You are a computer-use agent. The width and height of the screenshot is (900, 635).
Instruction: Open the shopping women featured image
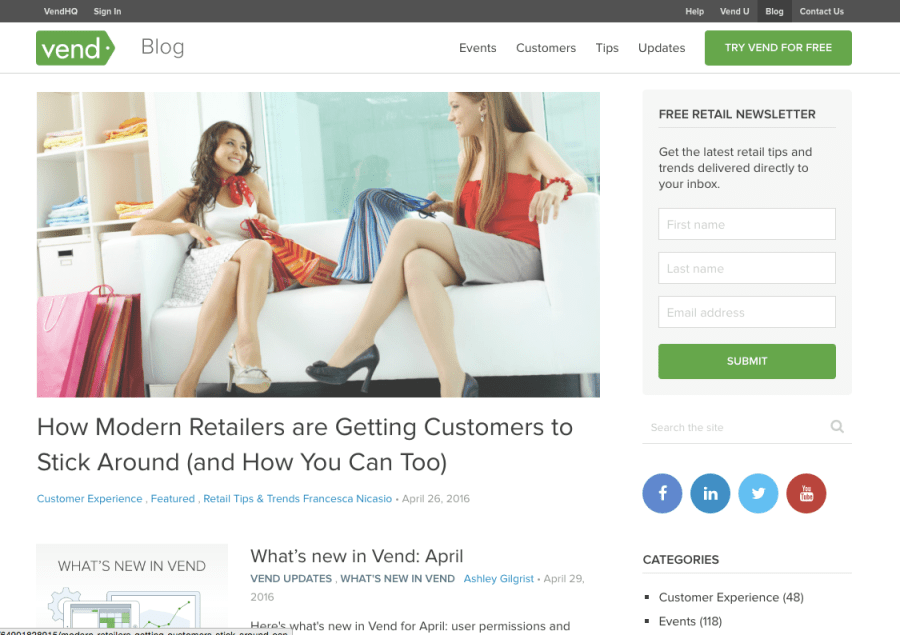tap(318, 245)
